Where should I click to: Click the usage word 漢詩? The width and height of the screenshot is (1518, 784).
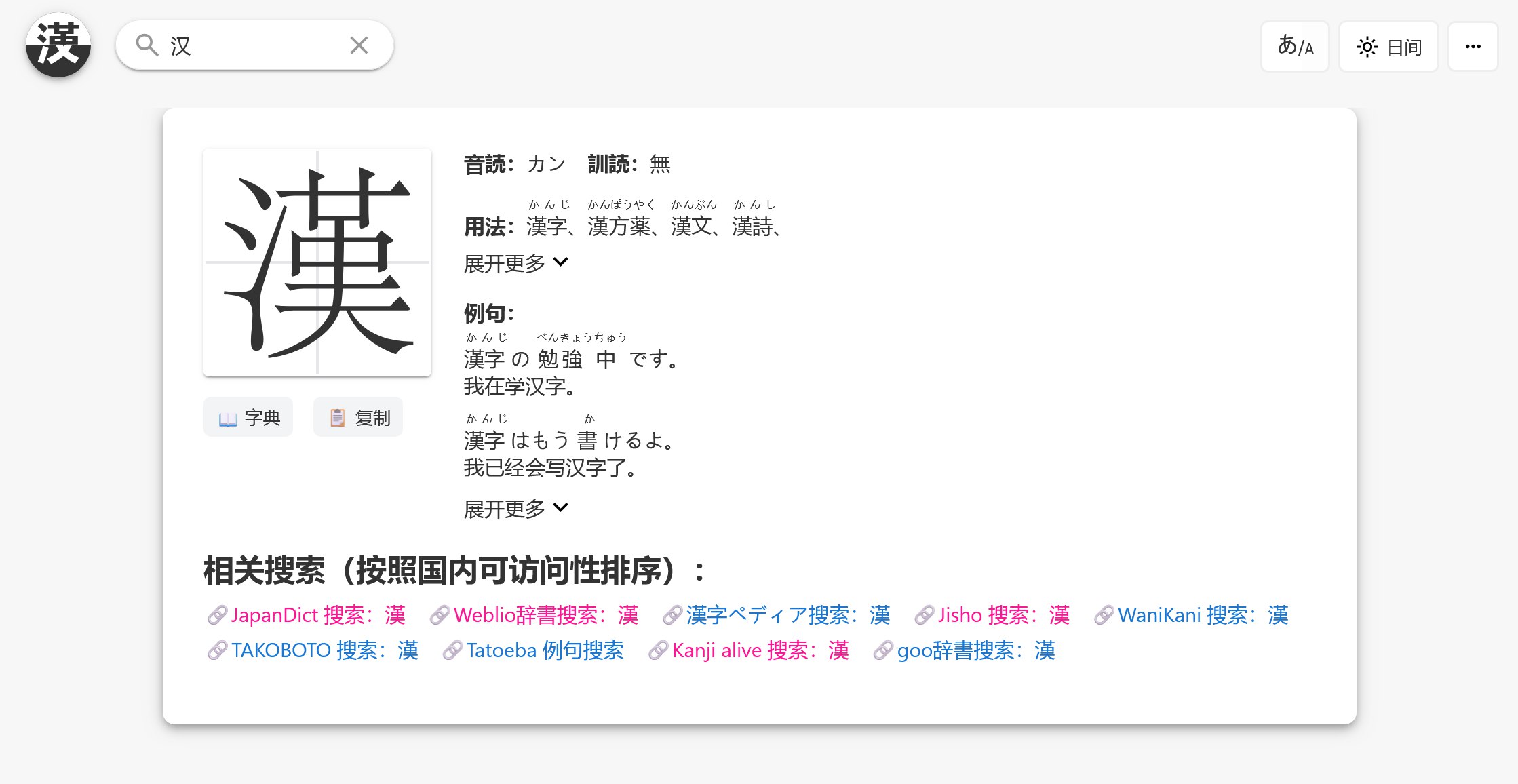(753, 226)
